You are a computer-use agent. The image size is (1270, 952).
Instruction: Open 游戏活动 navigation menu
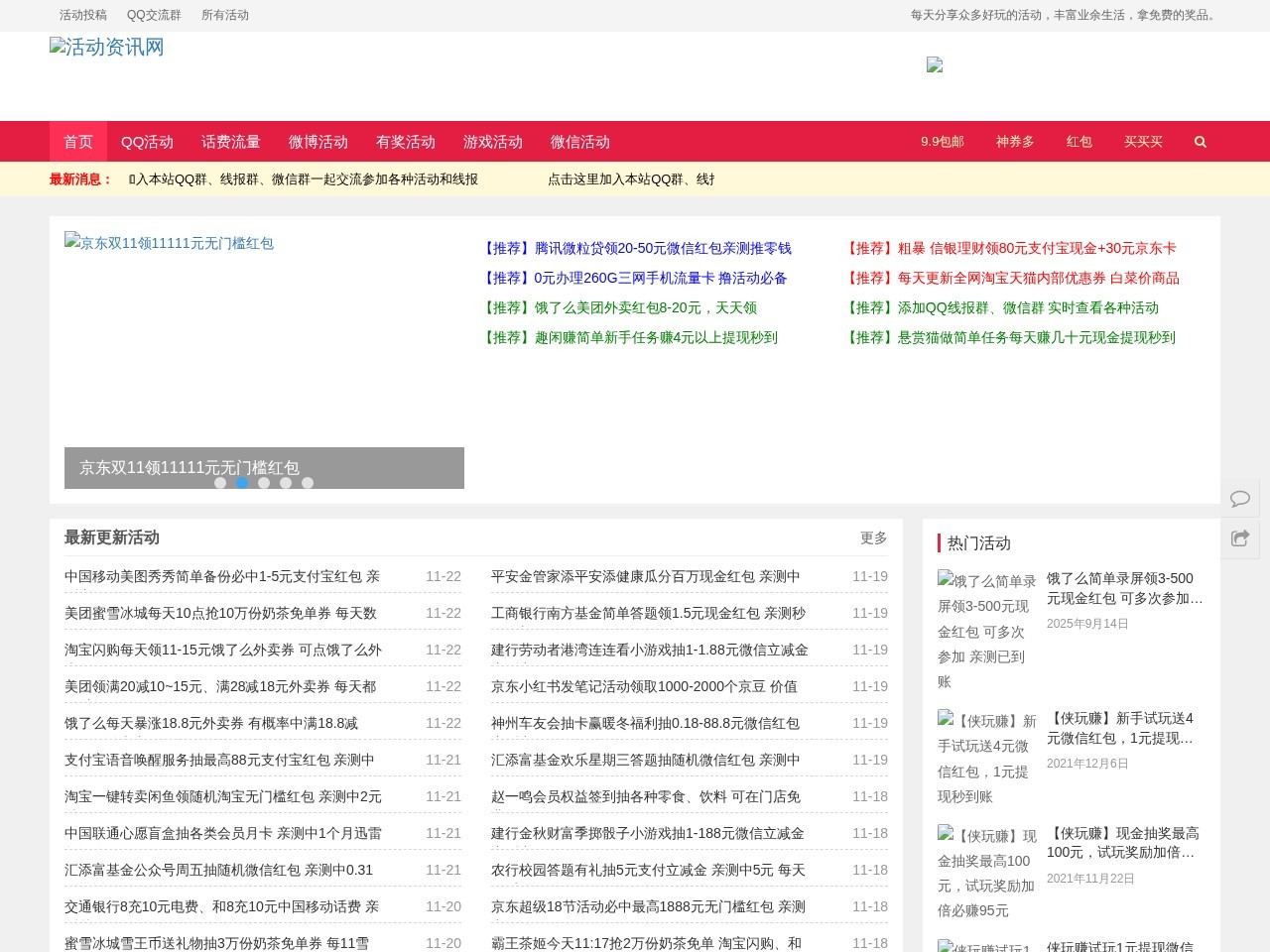pos(493,142)
